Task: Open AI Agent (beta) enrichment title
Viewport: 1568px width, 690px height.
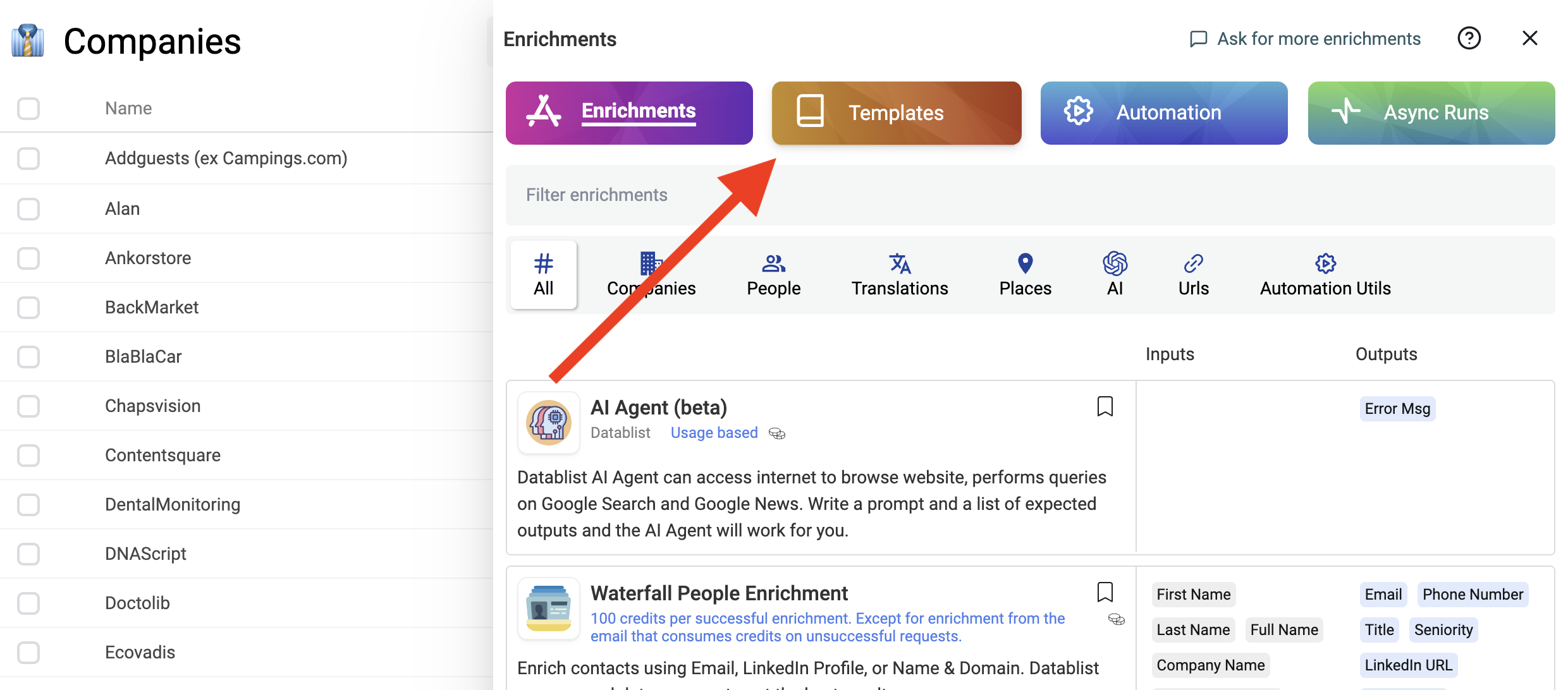Action: pyautogui.click(x=659, y=408)
